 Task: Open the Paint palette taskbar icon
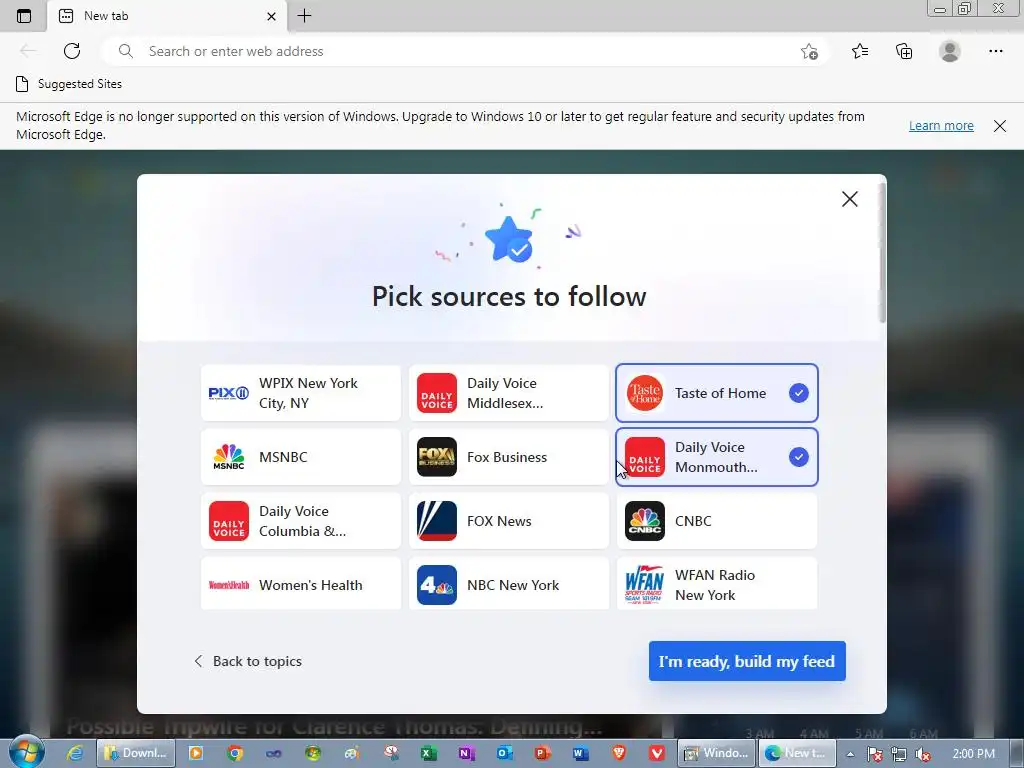pyautogui.click(x=352, y=753)
